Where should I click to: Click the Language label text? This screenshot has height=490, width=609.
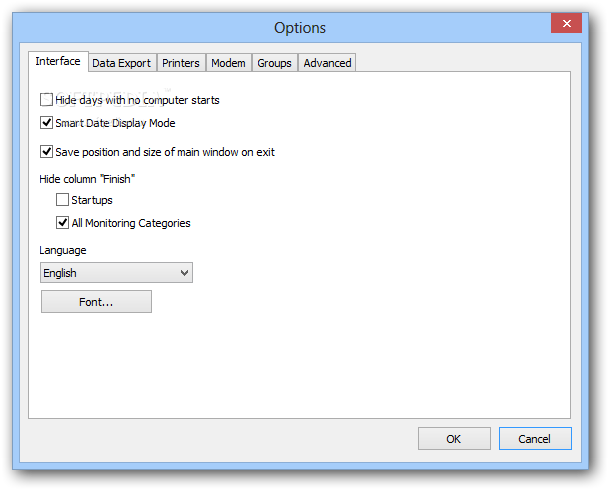63,250
